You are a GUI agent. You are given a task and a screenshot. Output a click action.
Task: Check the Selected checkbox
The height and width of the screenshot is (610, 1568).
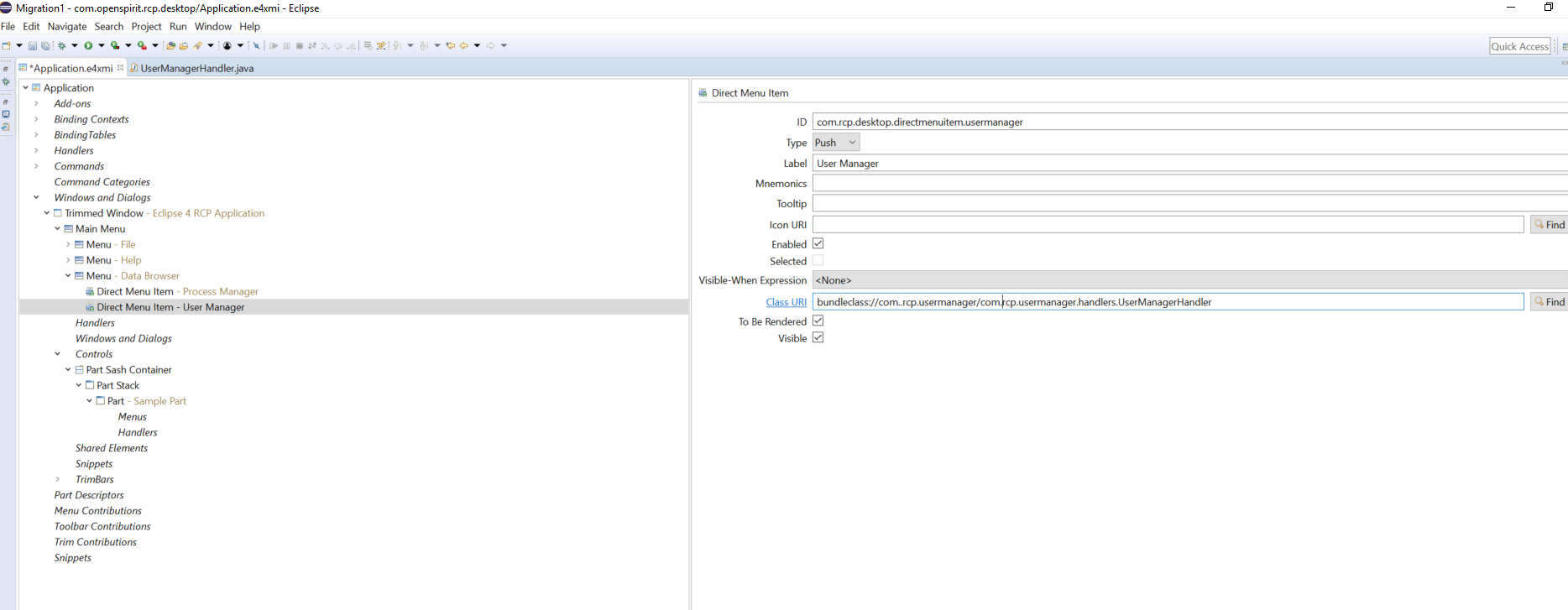[x=818, y=261]
